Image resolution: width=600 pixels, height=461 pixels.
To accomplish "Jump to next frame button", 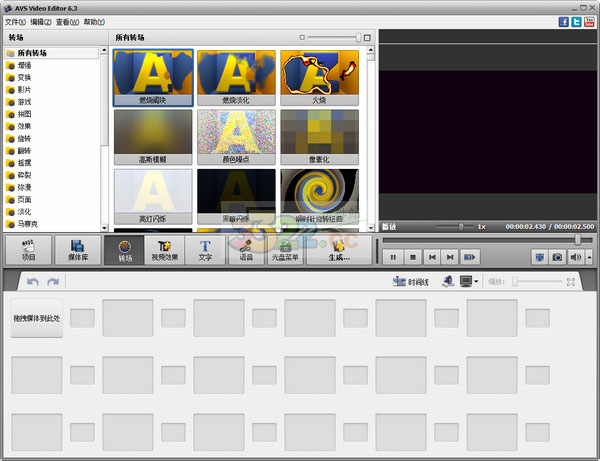I will [x=450, y=257].
